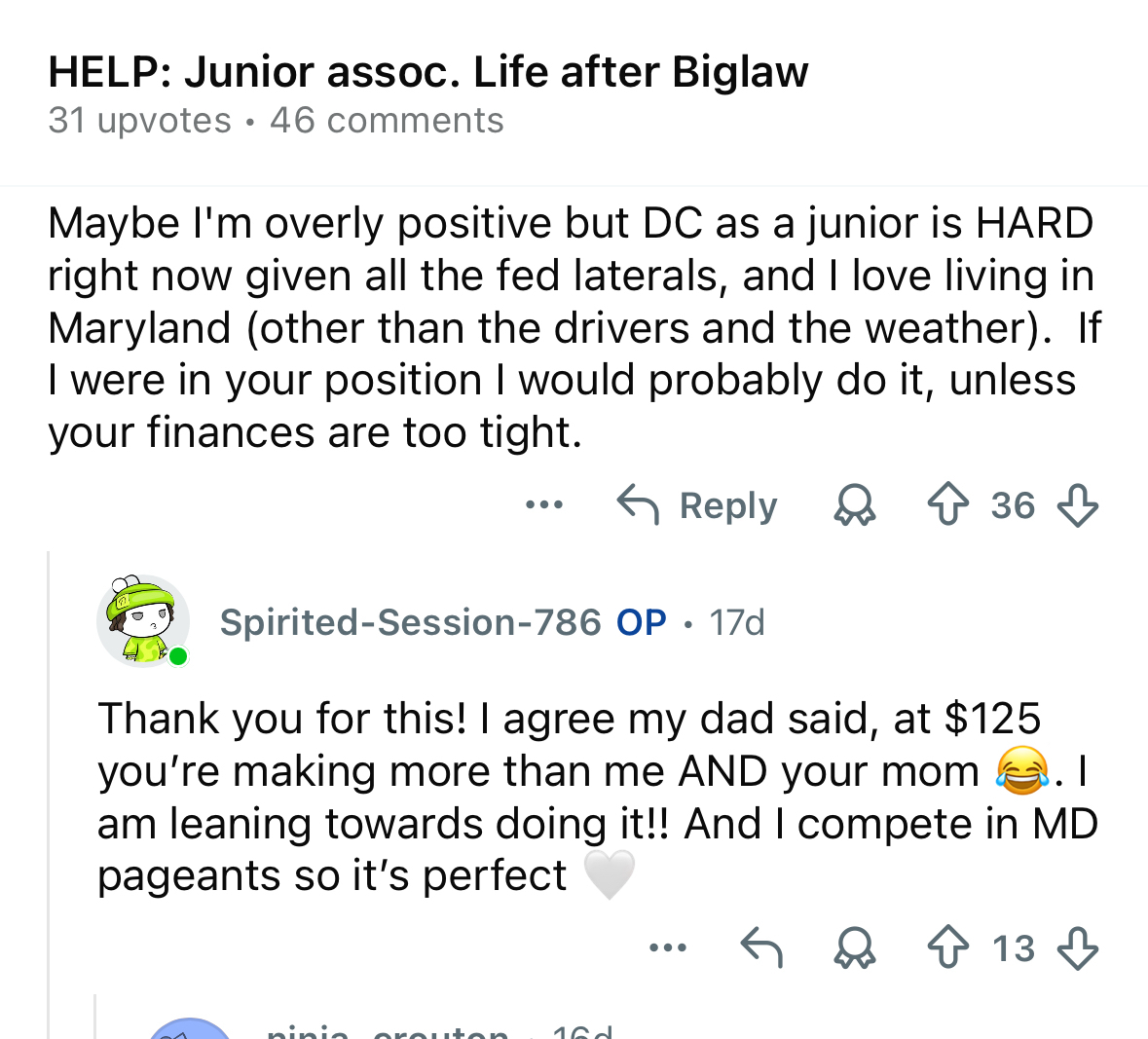Screen dimensions: 1148x1039
Task: Visit the Spirited-Session-786 user profile link
Action: (x=410, y=622)
